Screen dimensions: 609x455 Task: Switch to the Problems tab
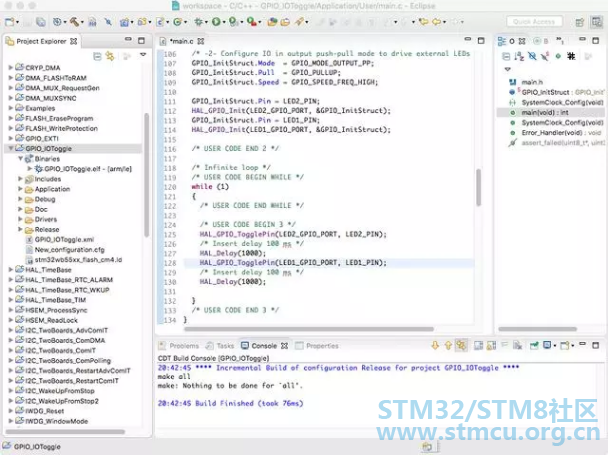(179, 346)
